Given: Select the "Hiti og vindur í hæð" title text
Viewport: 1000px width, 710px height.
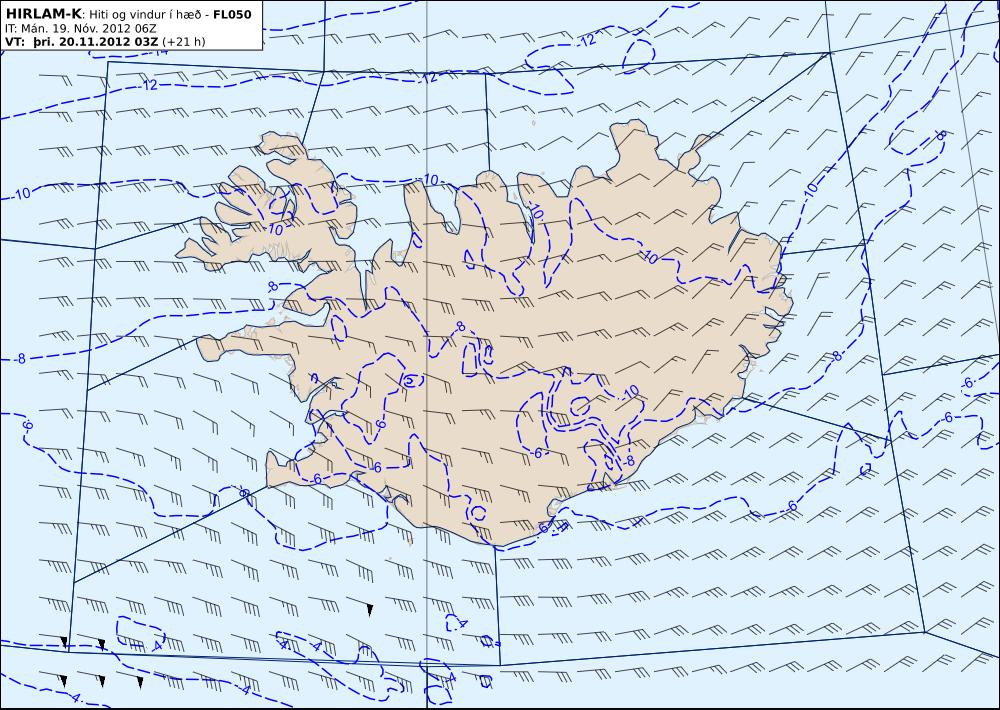Looking at the screenshot, I should (x=145, y=15).
